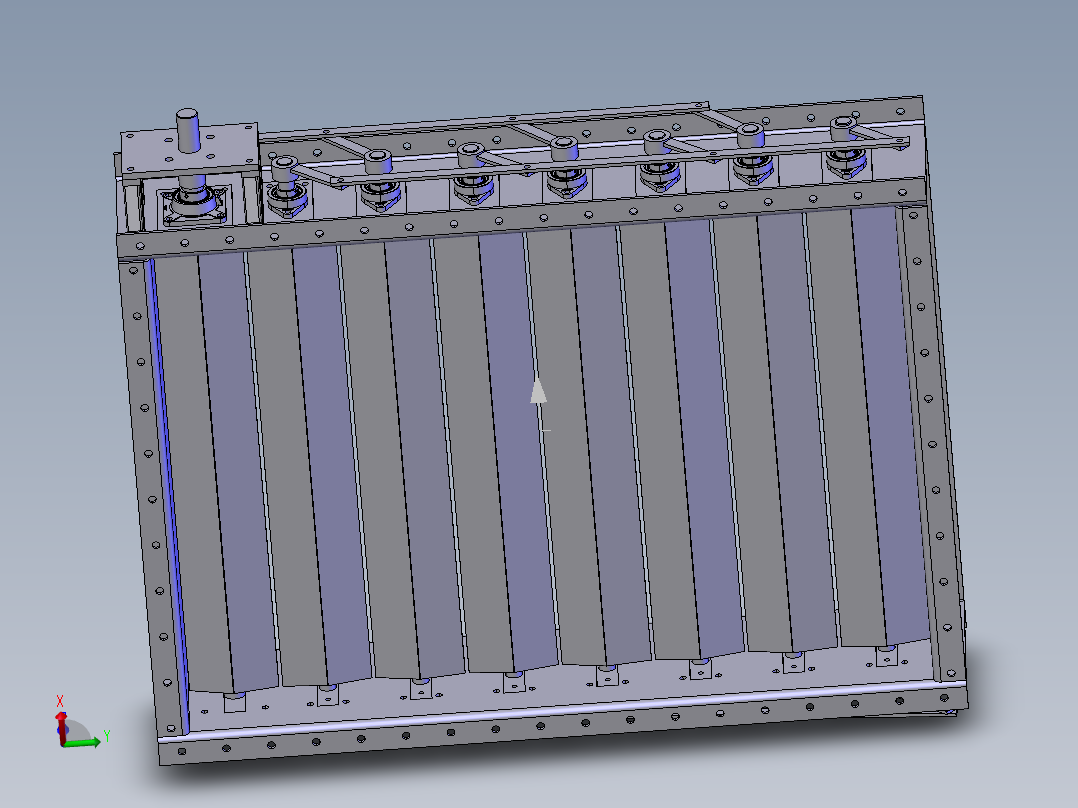The image size is (1078, 808).
Task: Select the upper horizontal frame flange above the blades
Action: click(x=522, y=217)
